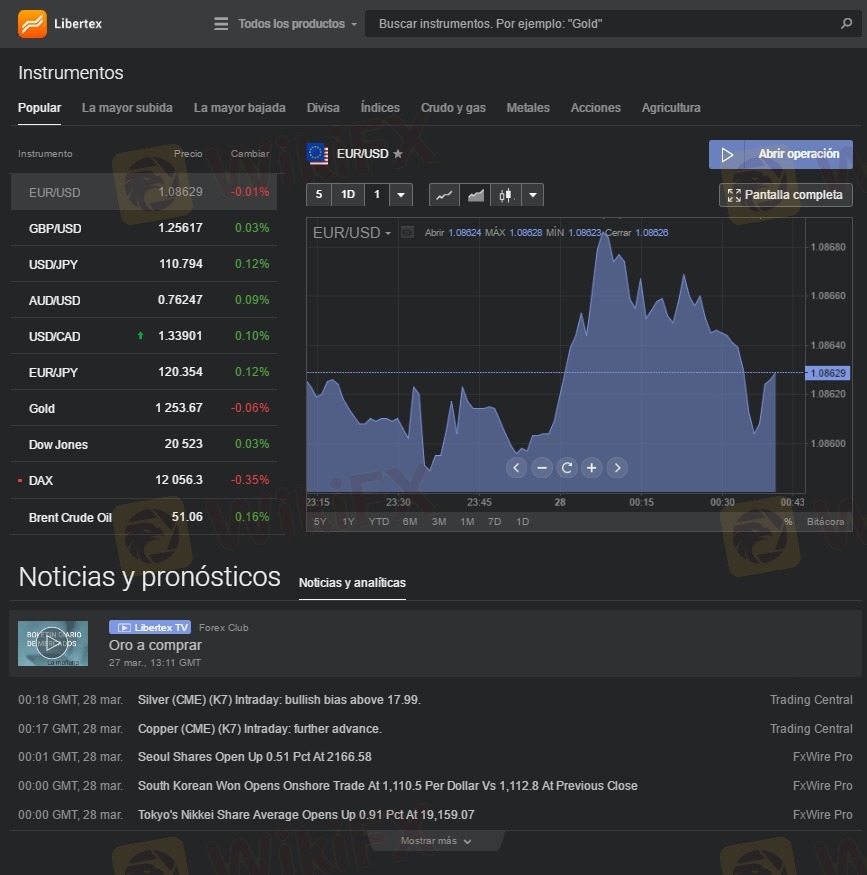Select Dow Jones instrument row
867x875 pixels.
144,444
